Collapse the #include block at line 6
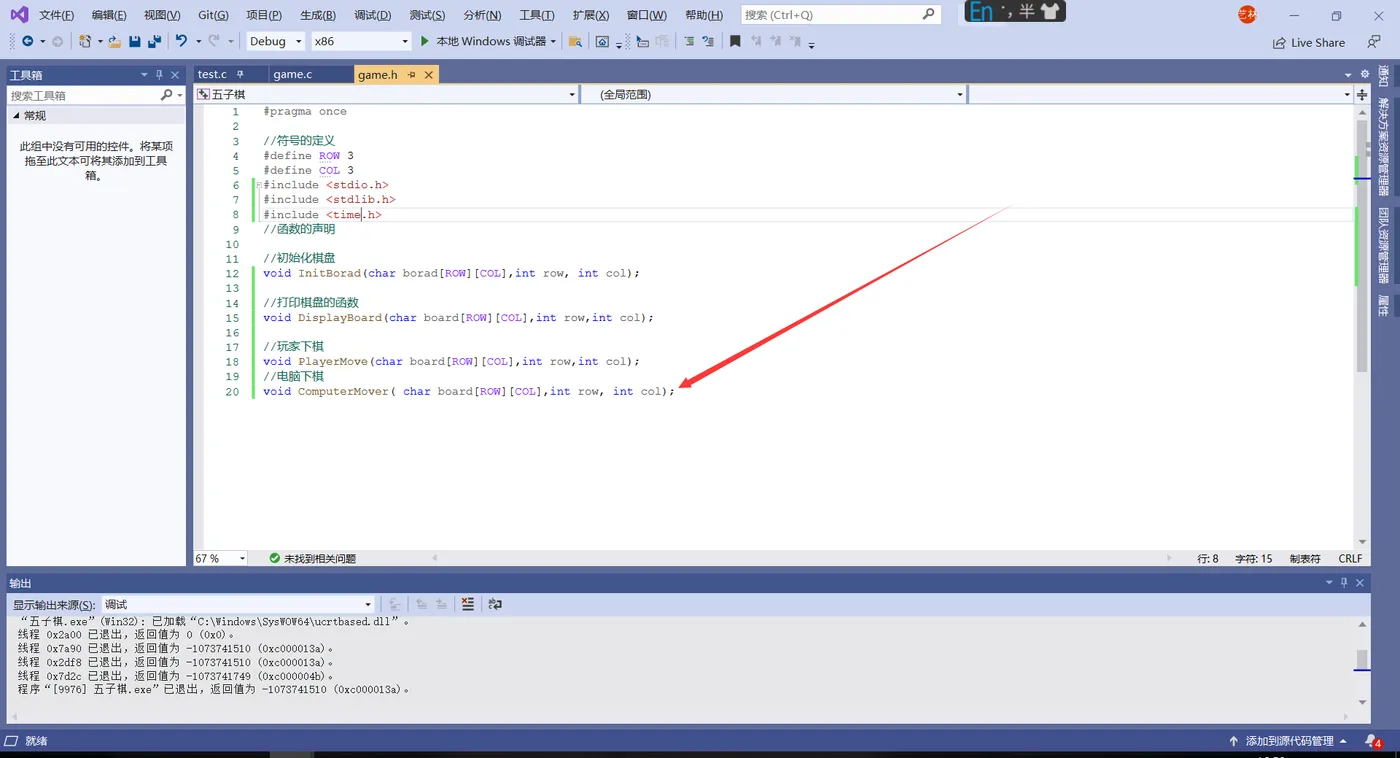Viewport: 1400px width, 758px height. [259, 185]
